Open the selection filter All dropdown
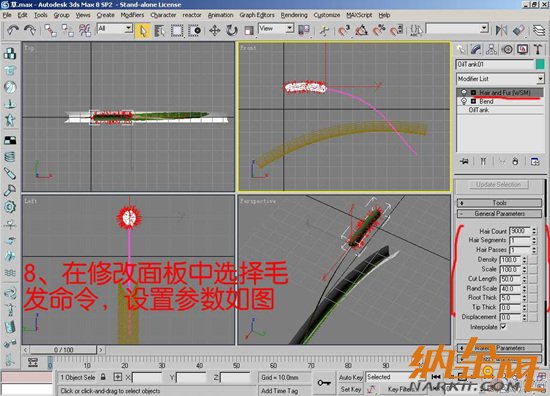This screenshot has width=550, height=396. coord(114,28)
